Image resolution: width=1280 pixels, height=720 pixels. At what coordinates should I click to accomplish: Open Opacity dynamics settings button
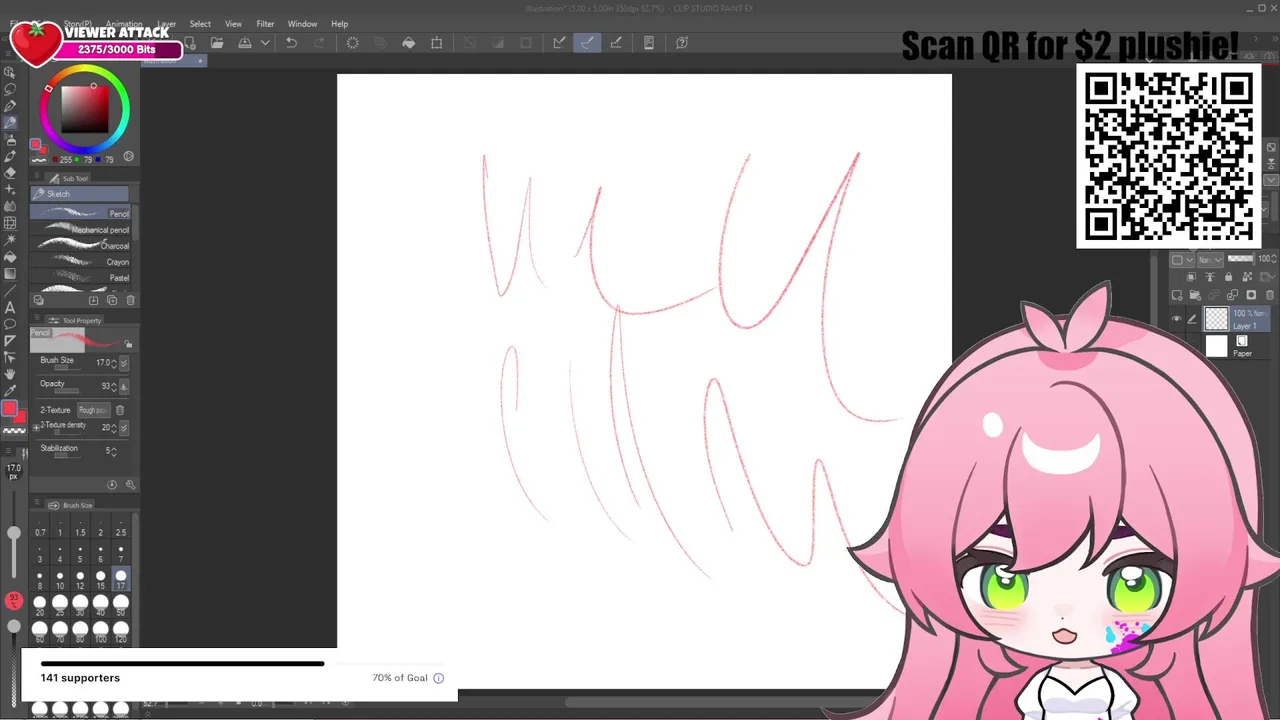(x=124, y=386)
